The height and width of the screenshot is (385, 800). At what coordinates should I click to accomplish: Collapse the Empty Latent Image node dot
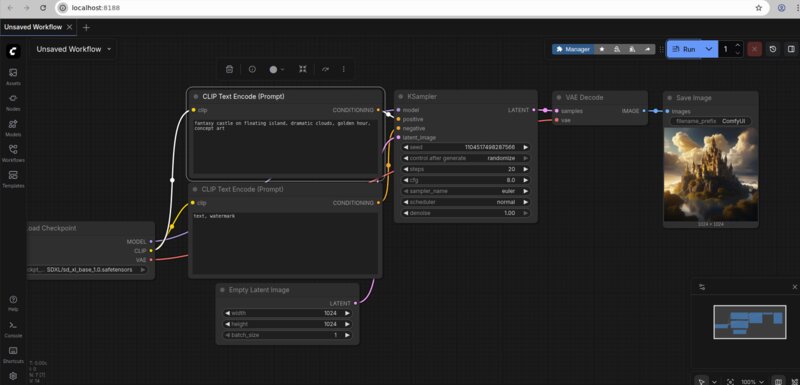222,290
